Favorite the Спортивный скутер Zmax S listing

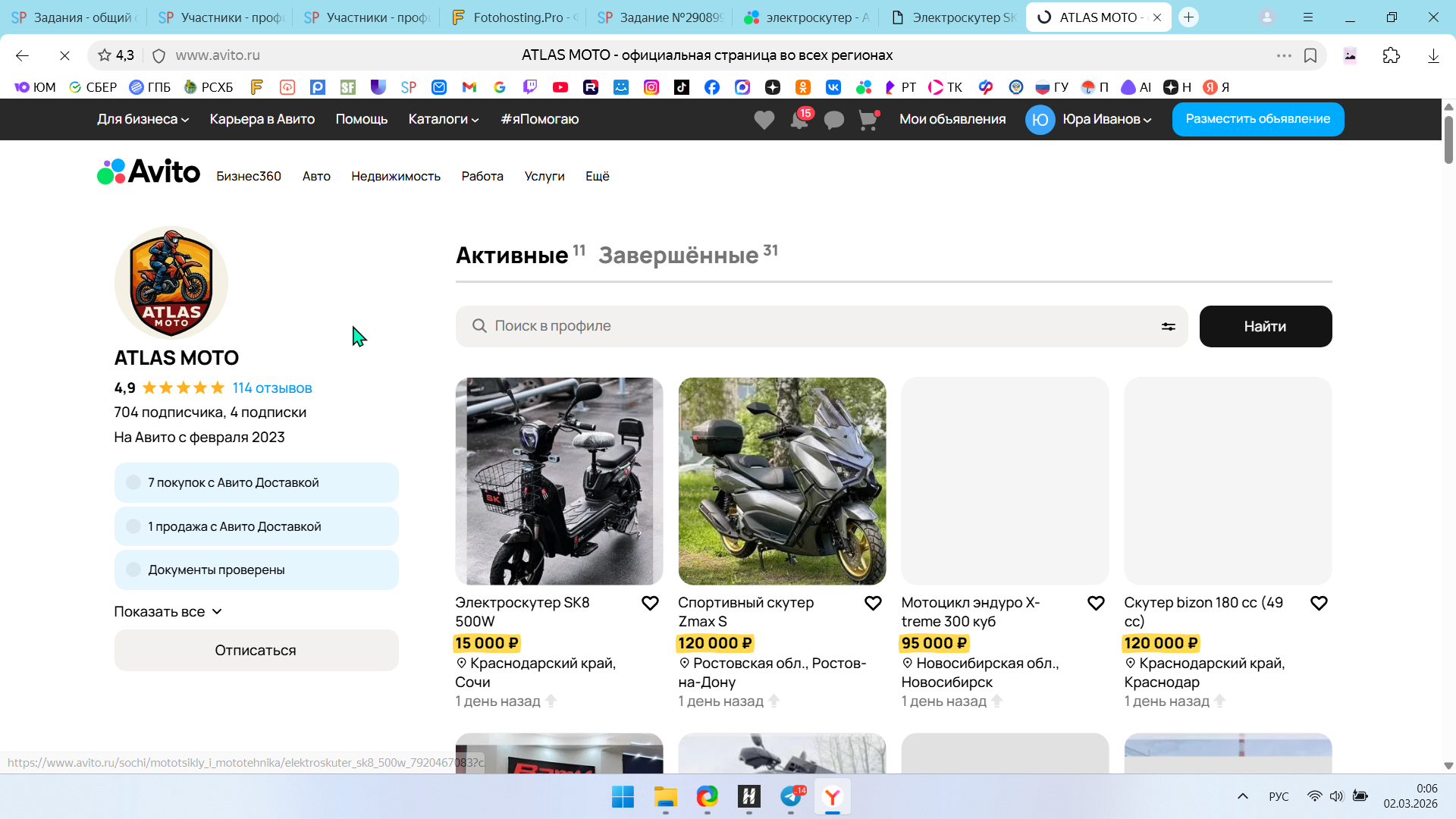click(x=873, y=604)
